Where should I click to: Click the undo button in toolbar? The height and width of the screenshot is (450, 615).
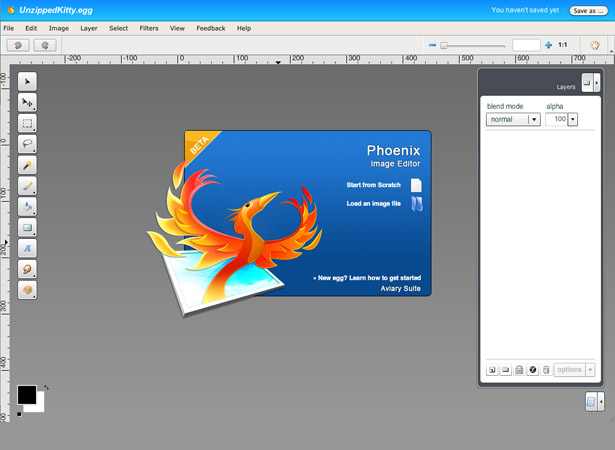(x=18, y=45)
